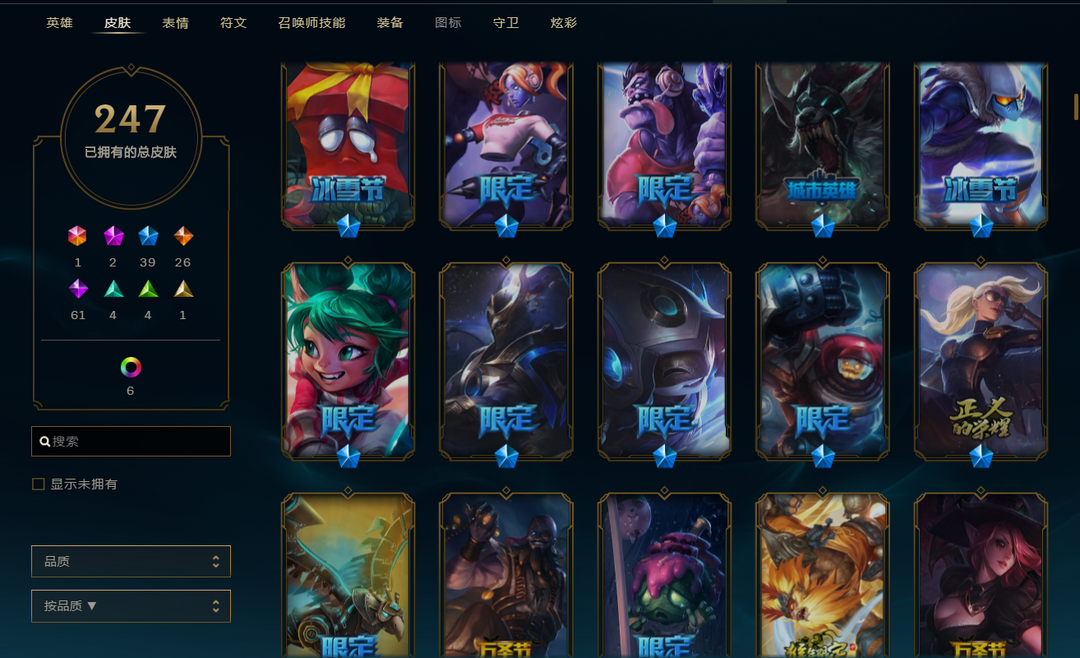This screenshot has height=658, width=1080.
Task: Click the green triangle gem icon
Action: tap(148, 289)
